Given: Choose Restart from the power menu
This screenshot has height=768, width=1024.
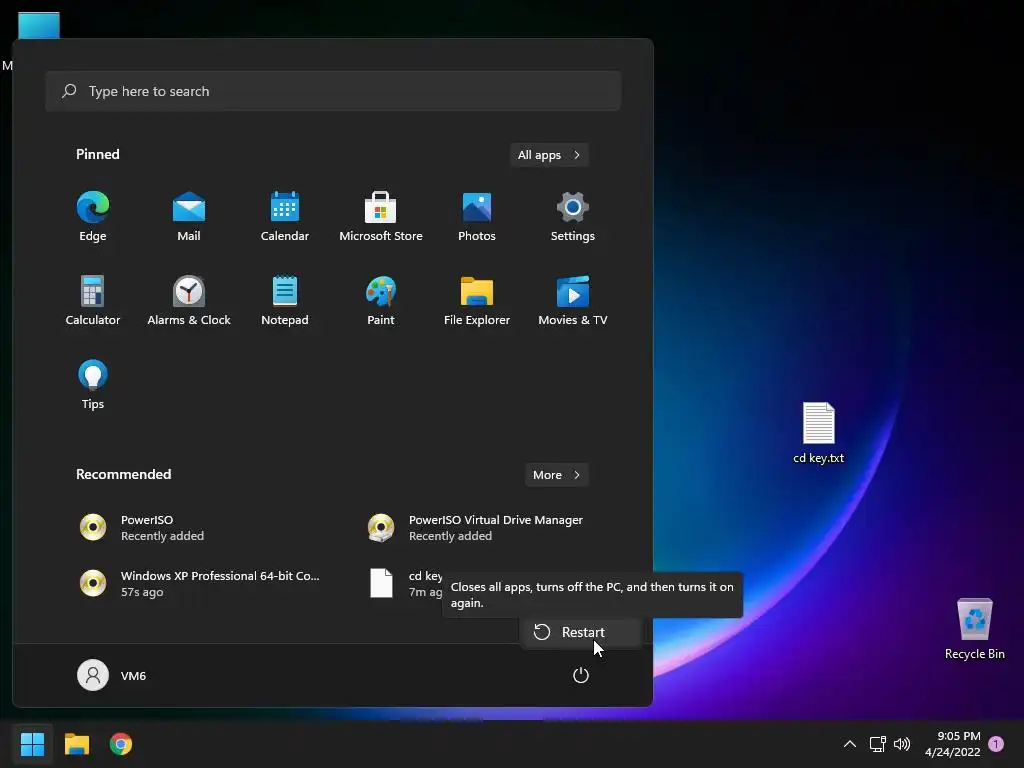Looking at the screenshot, I should (x=581, y=632).
